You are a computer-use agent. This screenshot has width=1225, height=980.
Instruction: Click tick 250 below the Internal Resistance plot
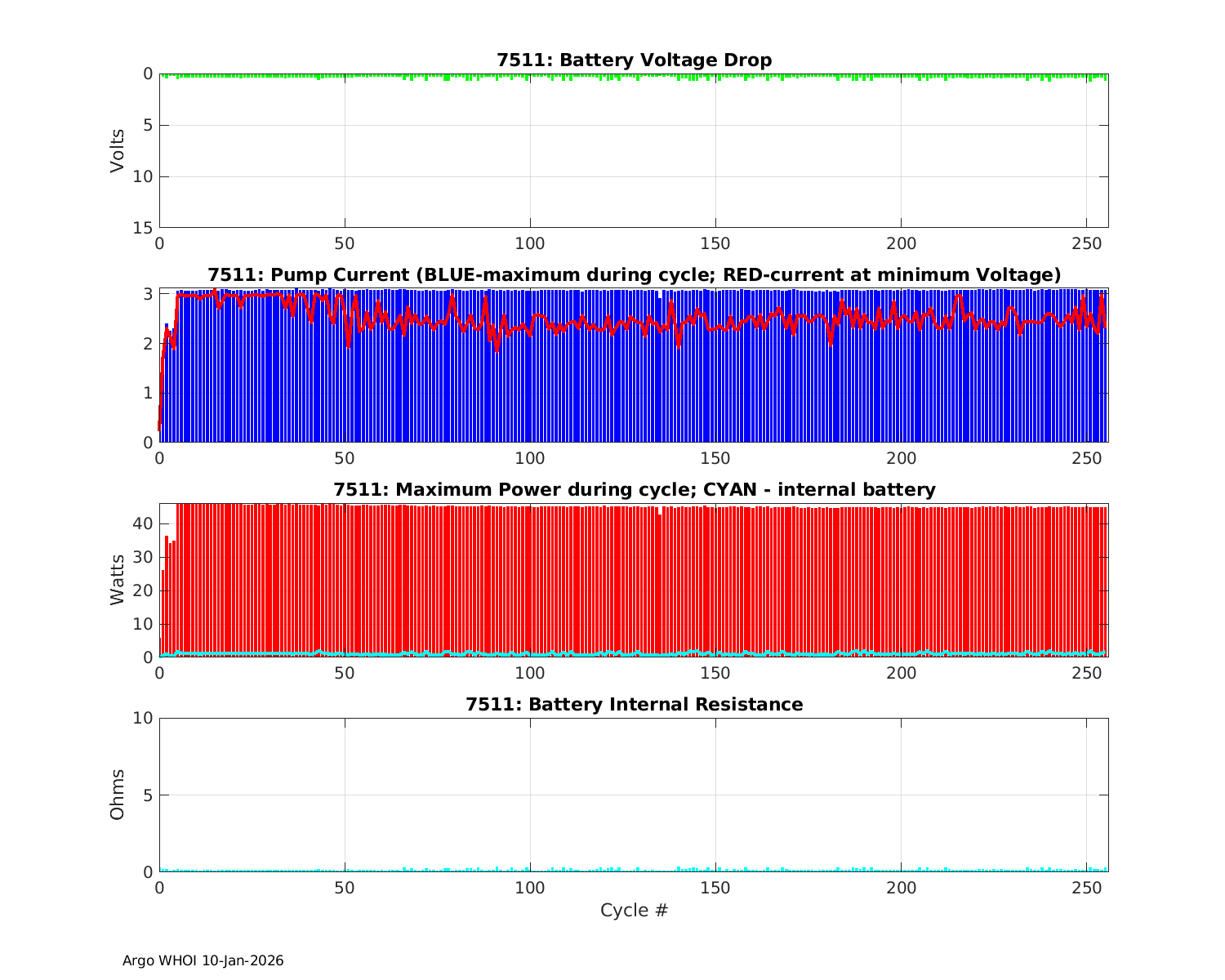tap(1086, 888)
